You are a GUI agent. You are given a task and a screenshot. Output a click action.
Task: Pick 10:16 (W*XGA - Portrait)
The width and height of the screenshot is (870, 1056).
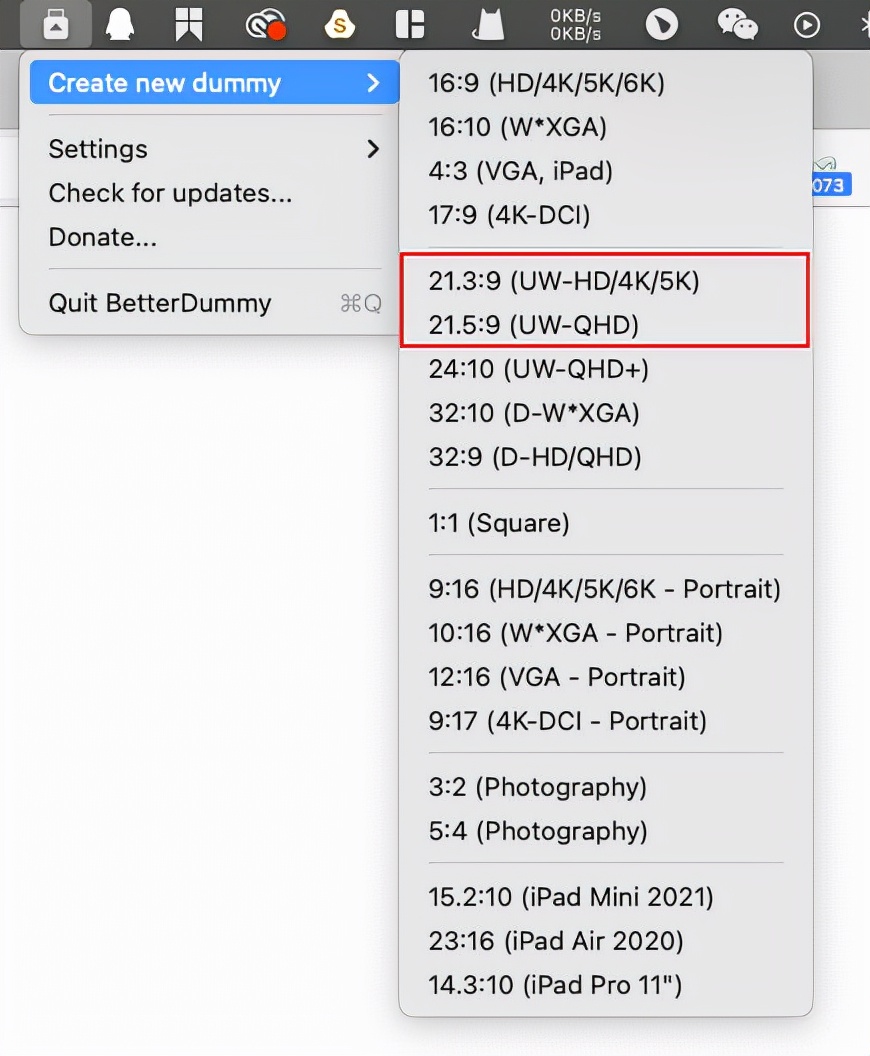[x=605, y=633]
